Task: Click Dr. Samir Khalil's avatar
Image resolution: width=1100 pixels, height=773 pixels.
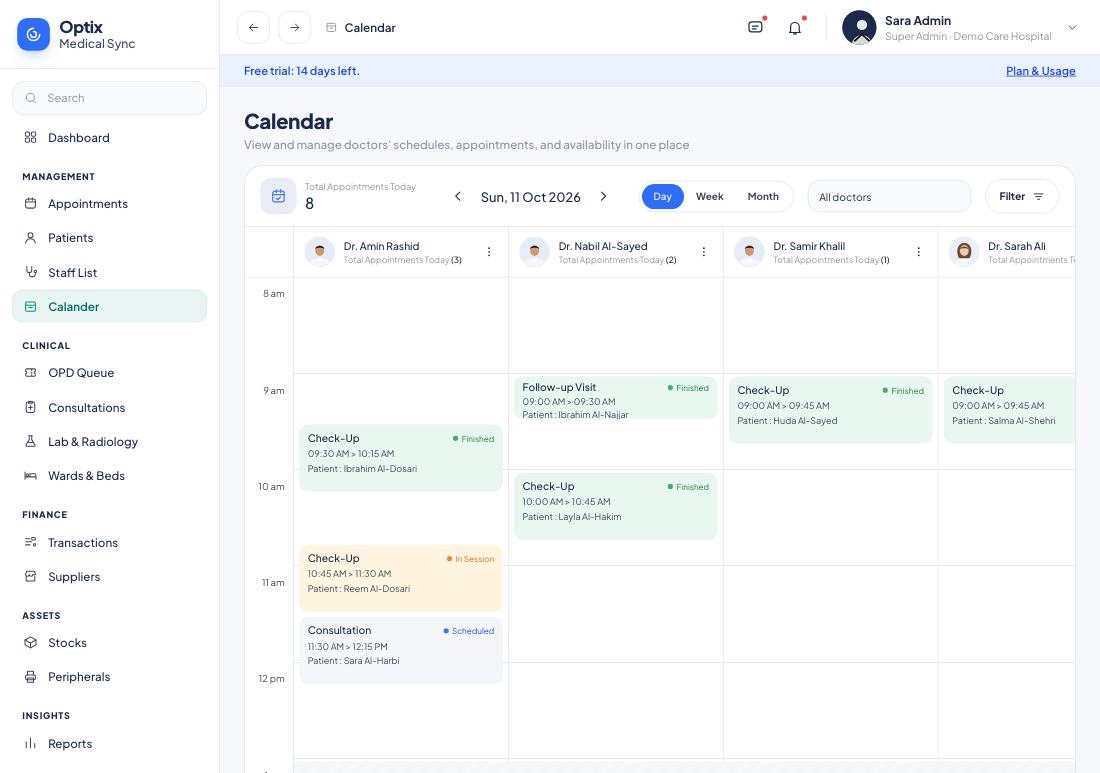Action: (x=749, y=251)
